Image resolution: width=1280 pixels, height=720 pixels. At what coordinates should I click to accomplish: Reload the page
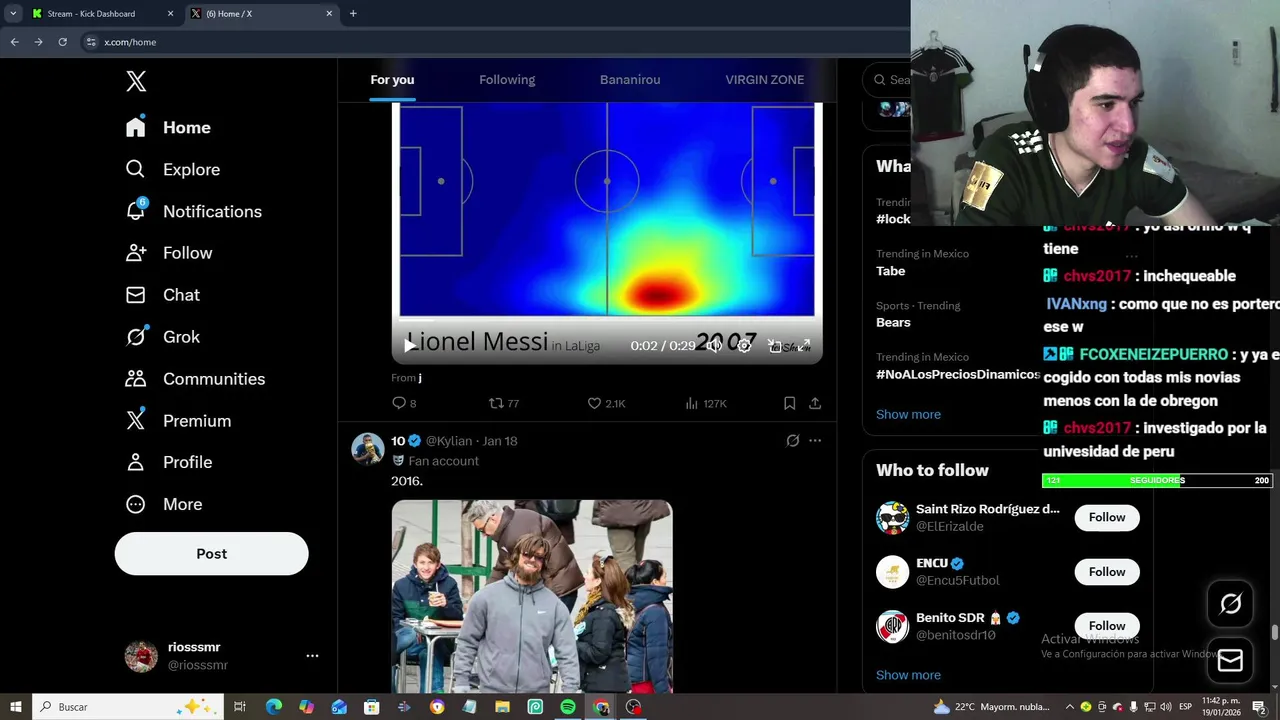coord(62,42)
